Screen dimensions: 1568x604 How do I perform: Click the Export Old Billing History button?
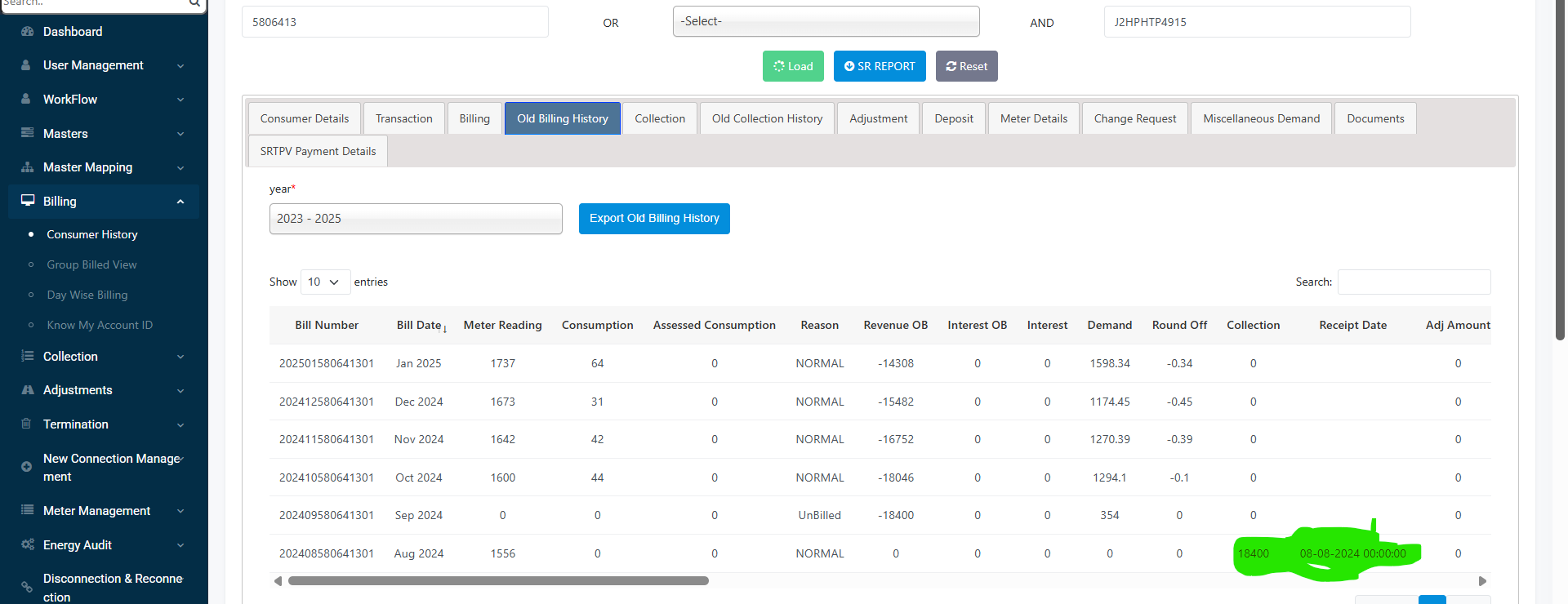click(x=654, y=219)
